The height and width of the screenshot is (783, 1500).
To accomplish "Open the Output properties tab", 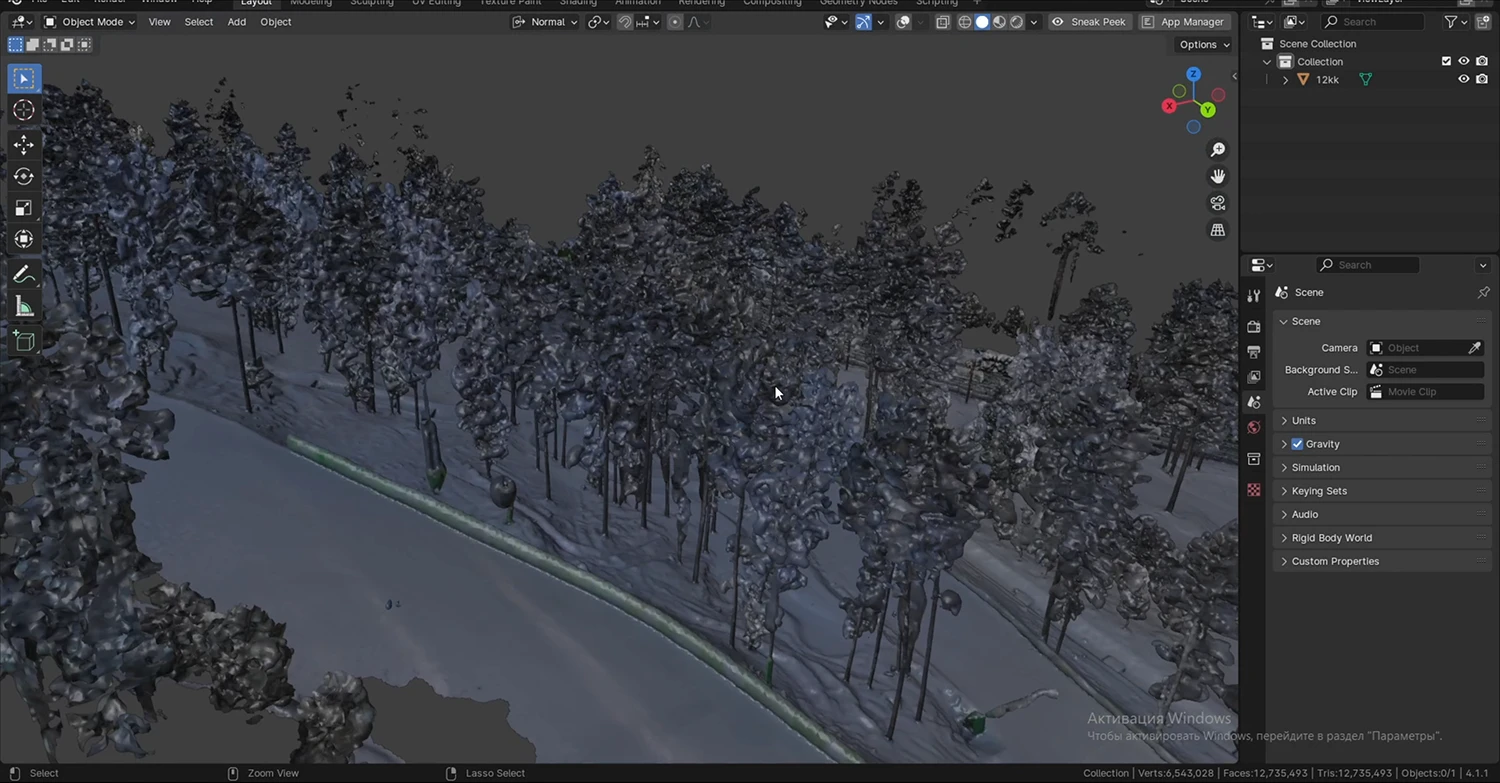I will click(x=1254, y=351).
